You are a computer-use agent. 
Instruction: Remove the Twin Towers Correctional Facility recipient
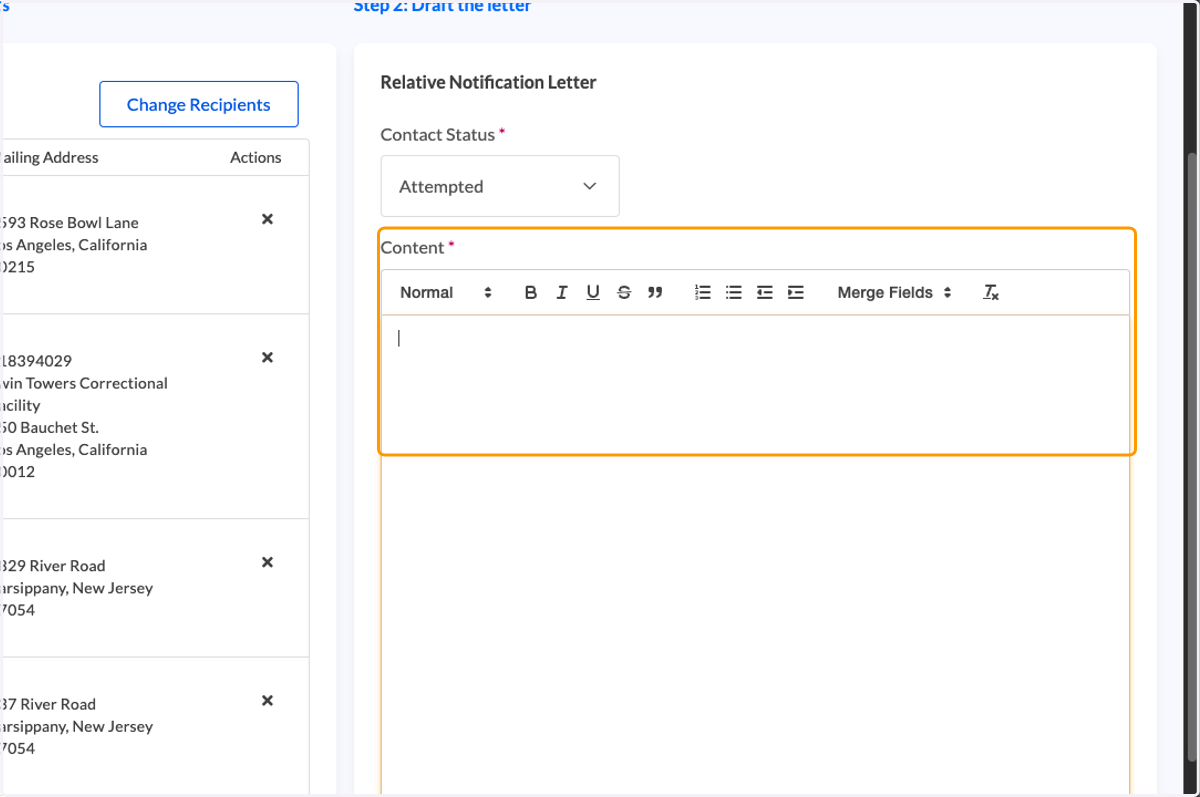(267, 357)
